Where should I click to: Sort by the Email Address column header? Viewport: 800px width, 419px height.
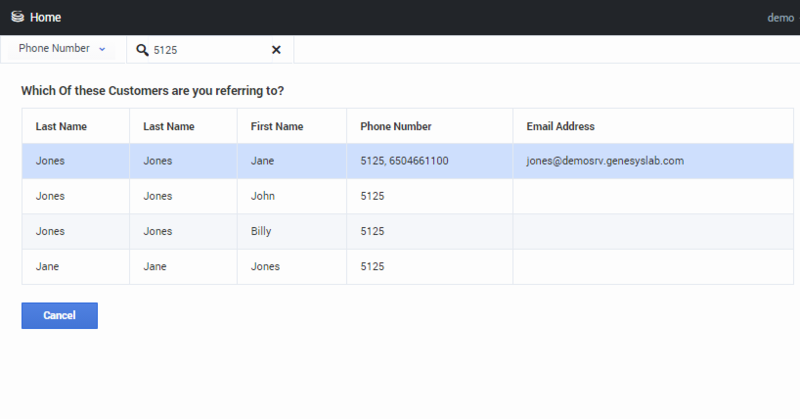coord(561,127)
